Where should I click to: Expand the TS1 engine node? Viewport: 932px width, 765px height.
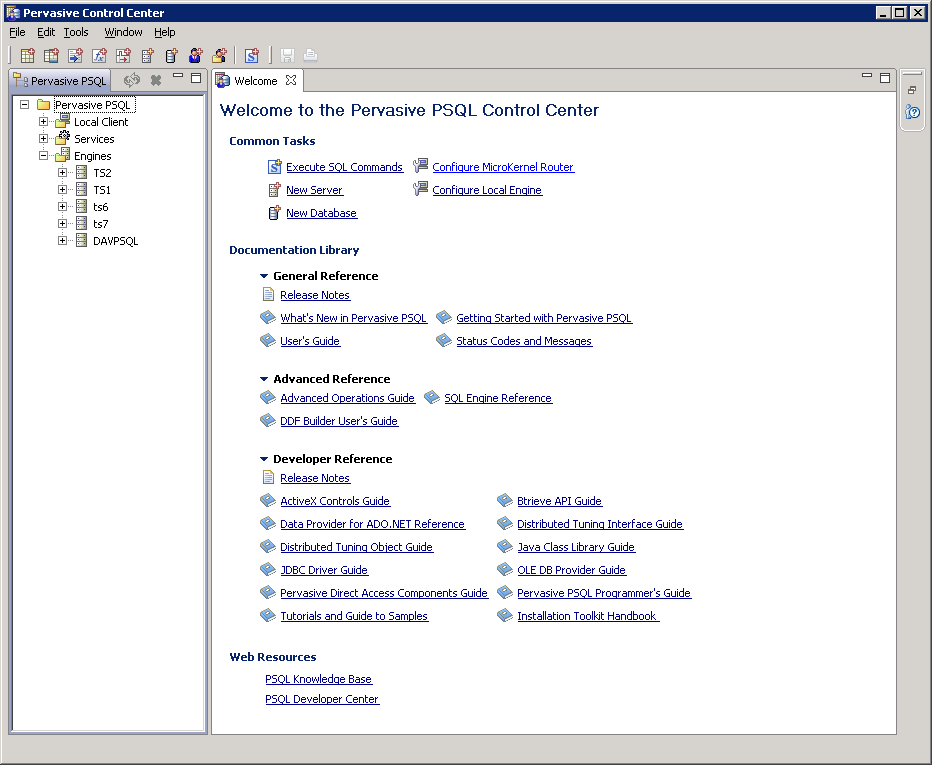click(x=62, y=190)
